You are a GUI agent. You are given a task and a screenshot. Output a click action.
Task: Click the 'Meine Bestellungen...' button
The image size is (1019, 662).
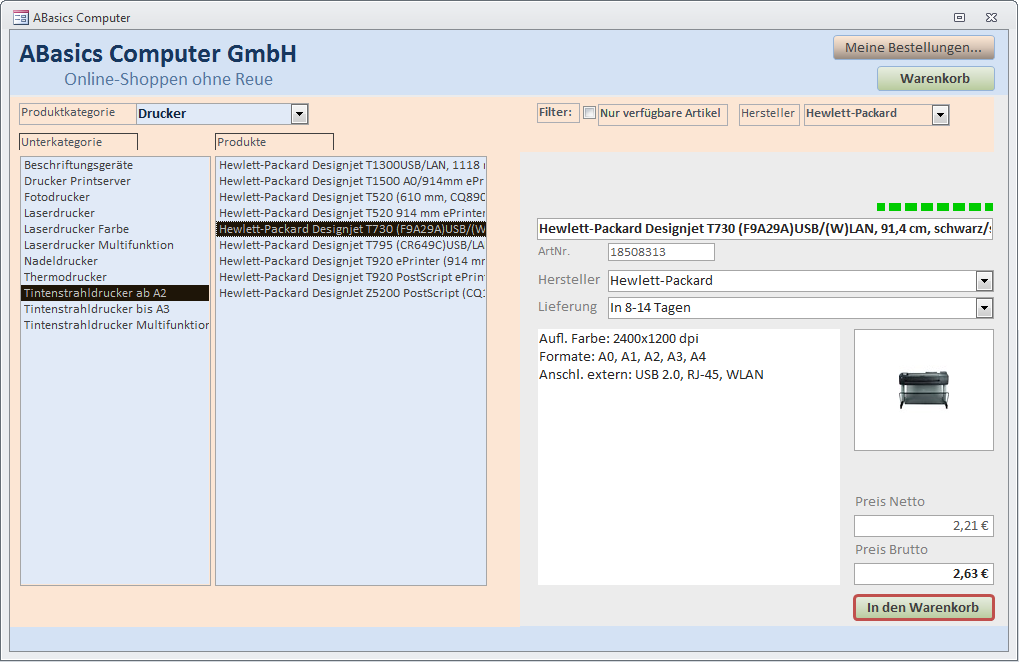click(x=914, y=48)
